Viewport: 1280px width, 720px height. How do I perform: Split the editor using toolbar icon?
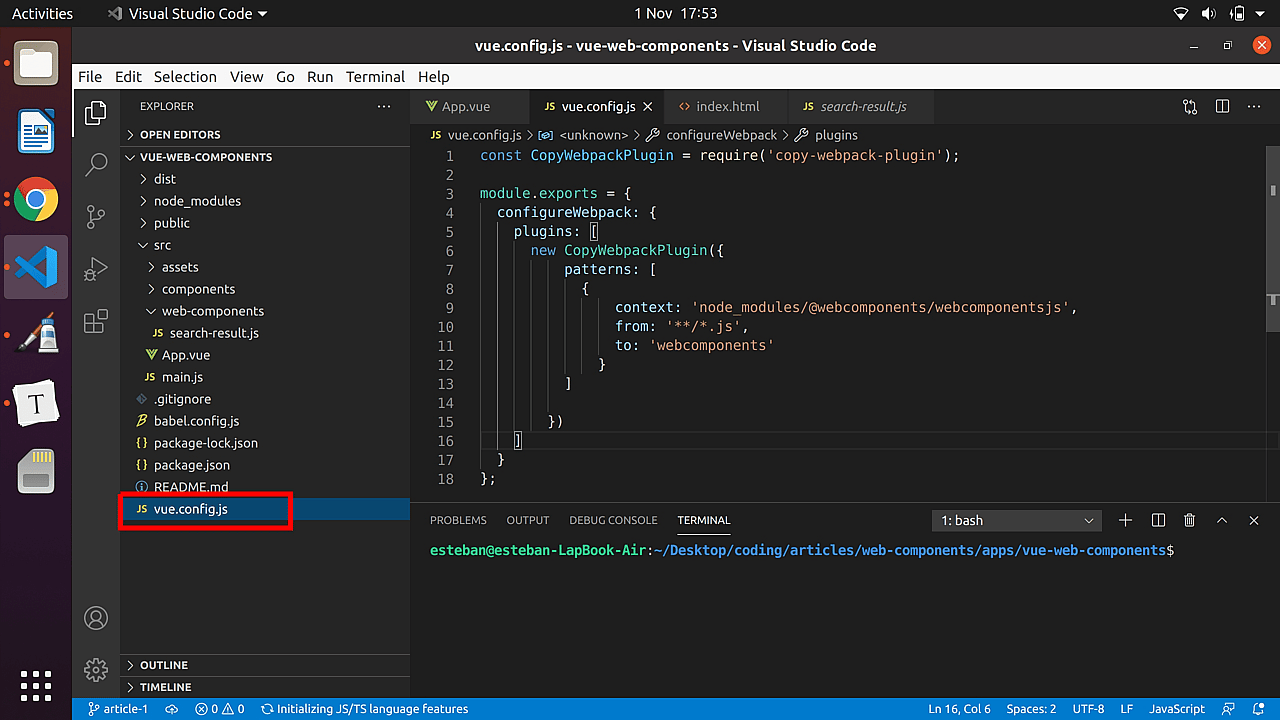pyautogui.click(x=1221, y=106)
